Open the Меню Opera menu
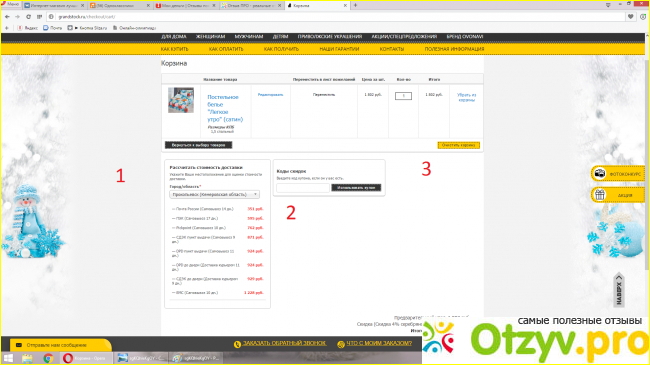Viewport: 650px width, 365px height. point(10,5)
